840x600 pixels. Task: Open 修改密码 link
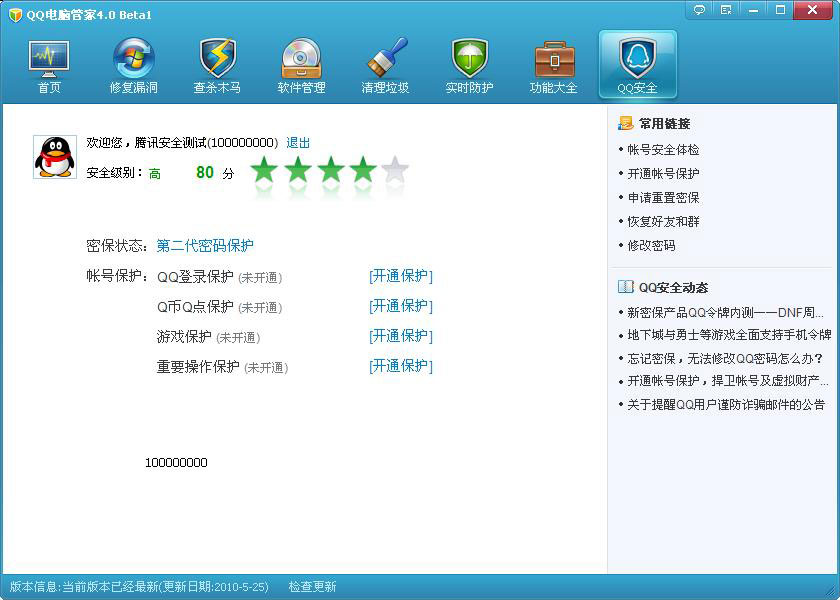click(651, 245)
